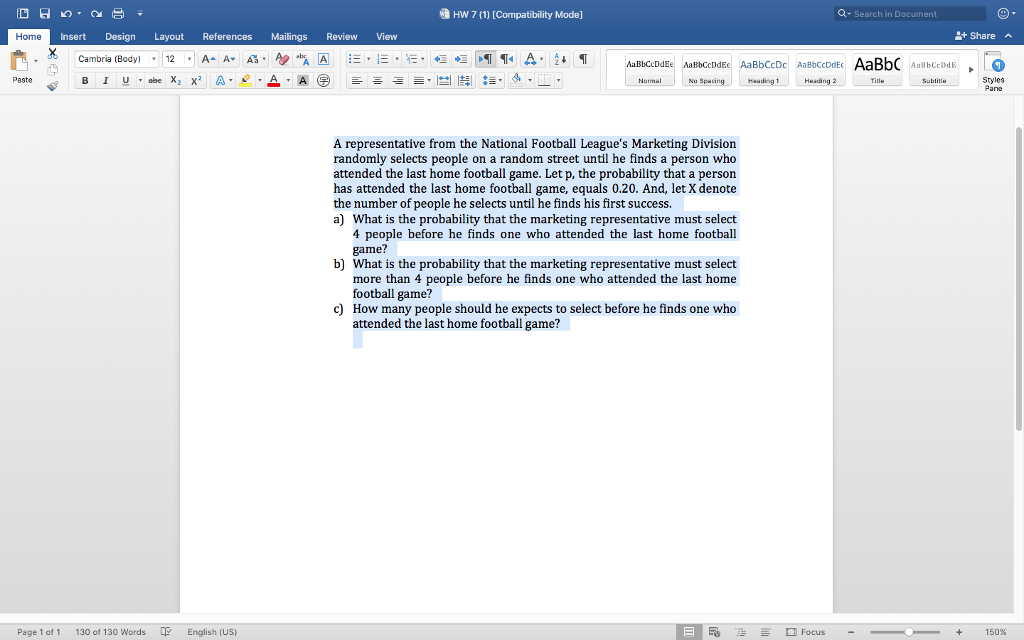This screenshot has width=1024, height=640.
Task: Select the Format Painter tool
Action: click(x=53, y=86)
